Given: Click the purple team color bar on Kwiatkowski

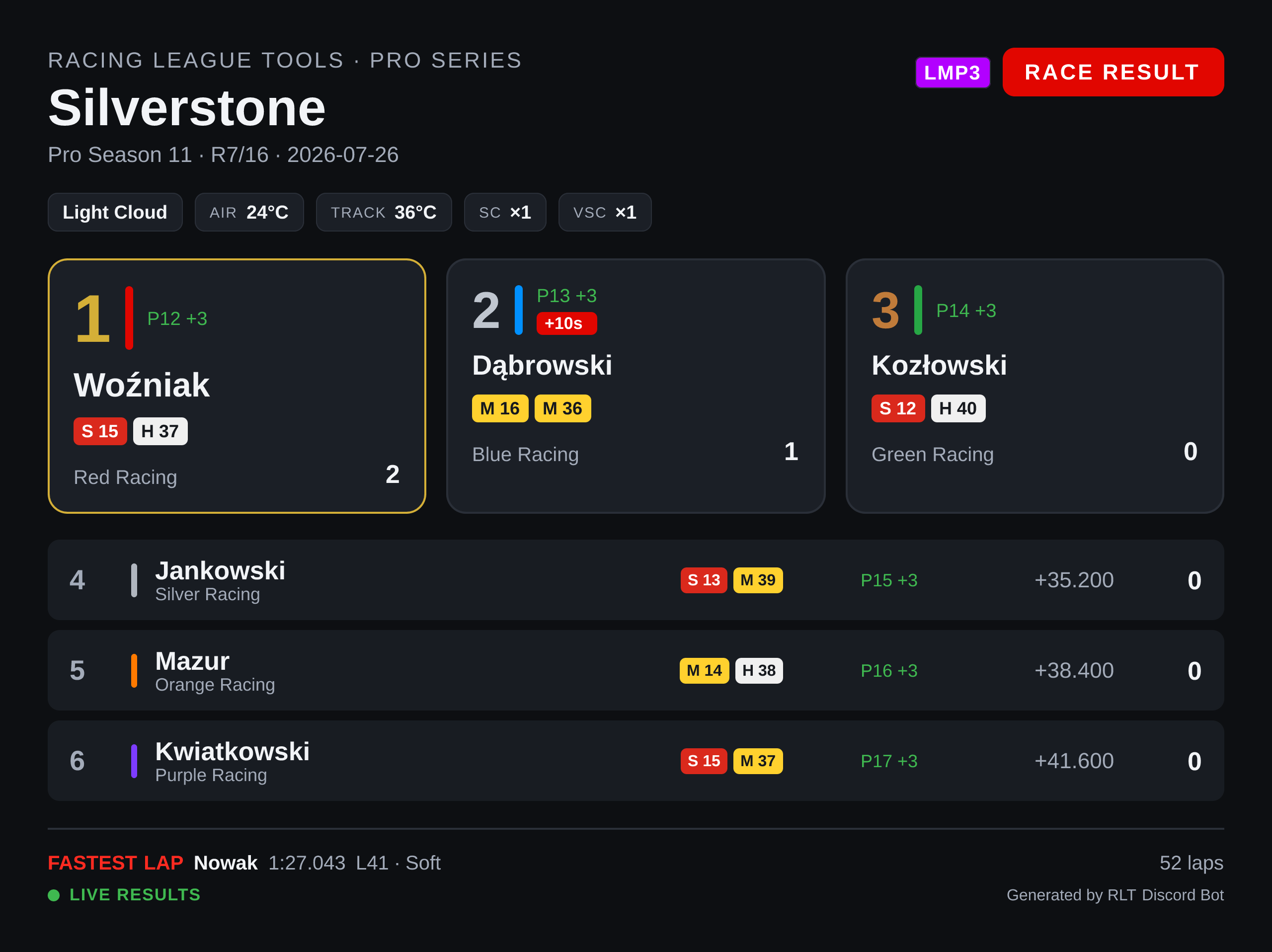Looking at the screenshot, I should [x=134, y=761].
